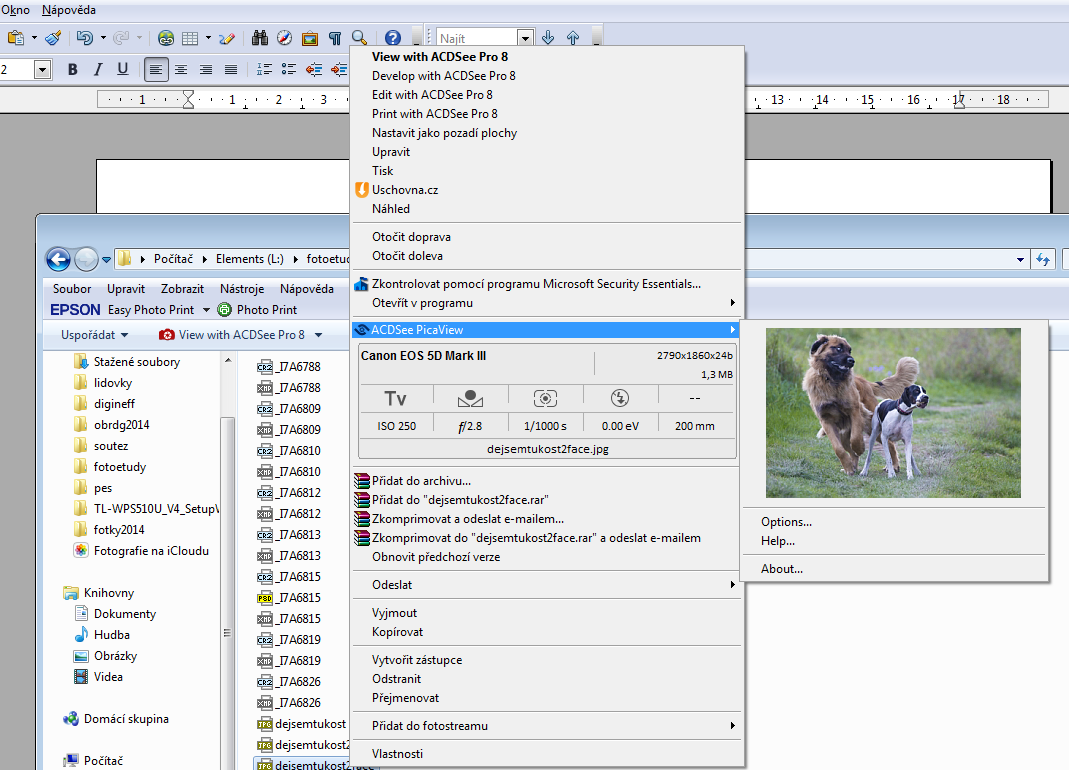
Task: Click the dog photo preview thumbnail
Action: click(893, 414)
